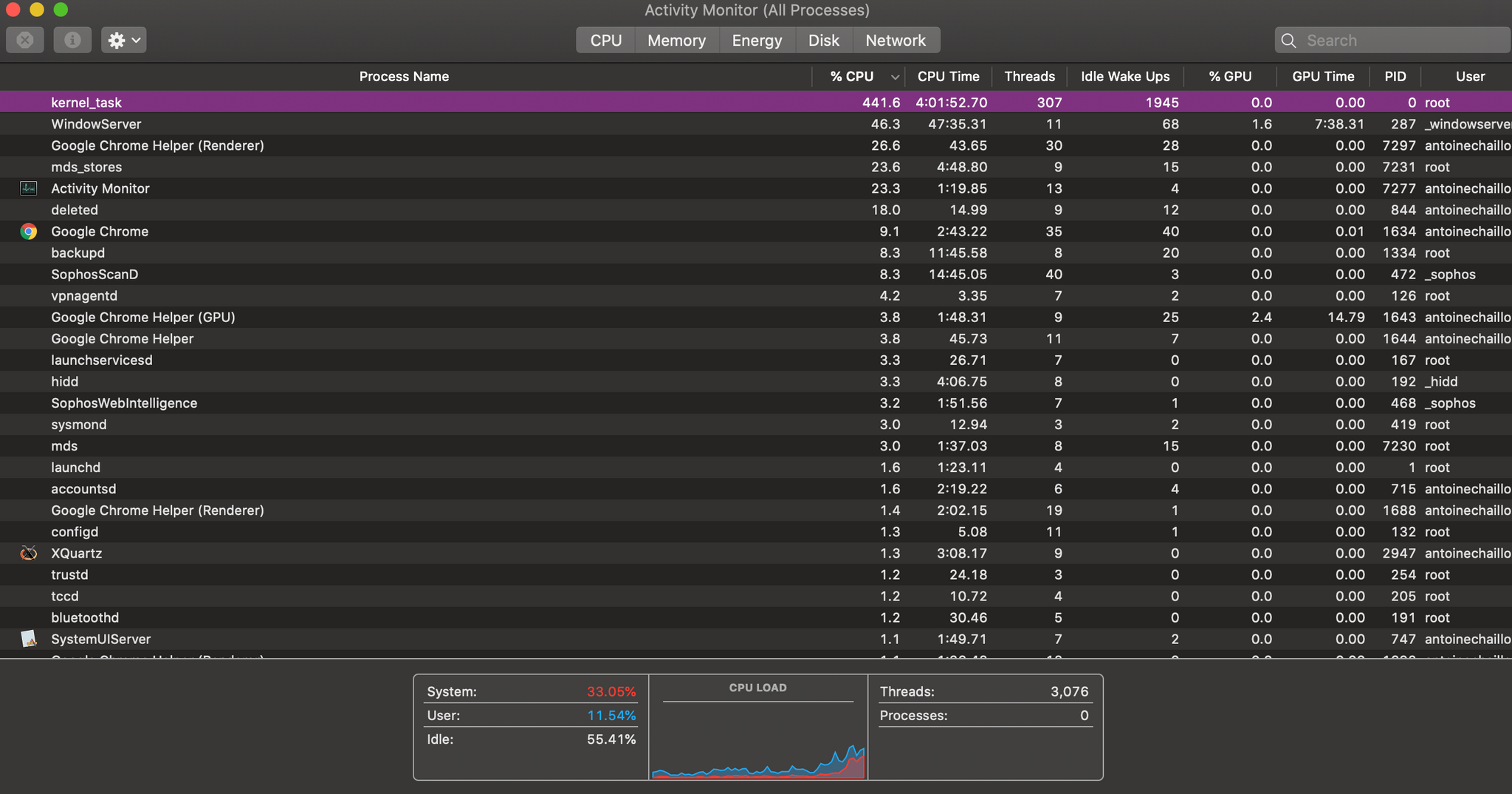The height and width of the screenshot is (794, 1512).
Task: Sort by Process Name column header
Action: click(405, 77)
